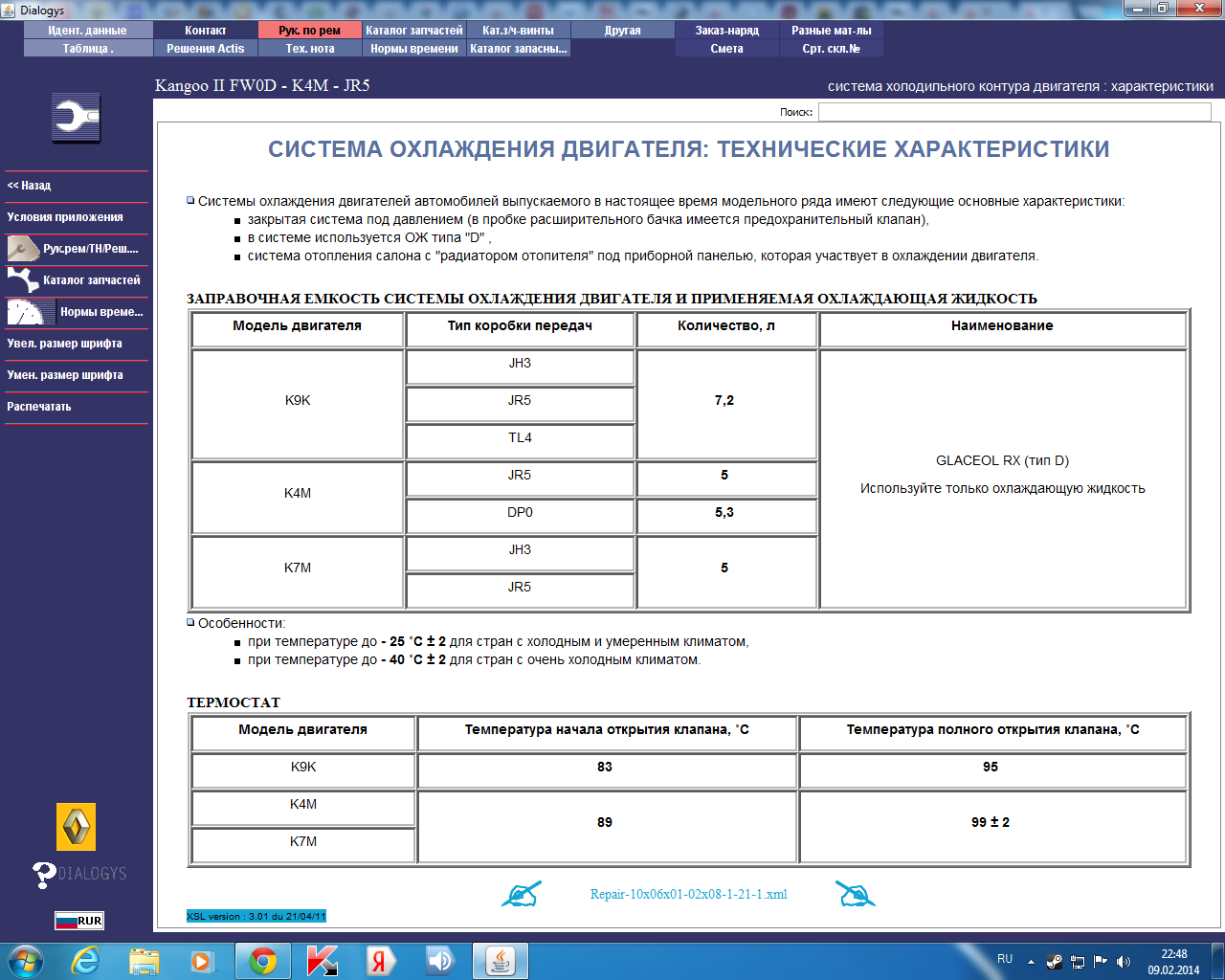Click the Поиск search input field
Image resolution: width=1225 pixels, height=980 pixels.
point(1014,112)
